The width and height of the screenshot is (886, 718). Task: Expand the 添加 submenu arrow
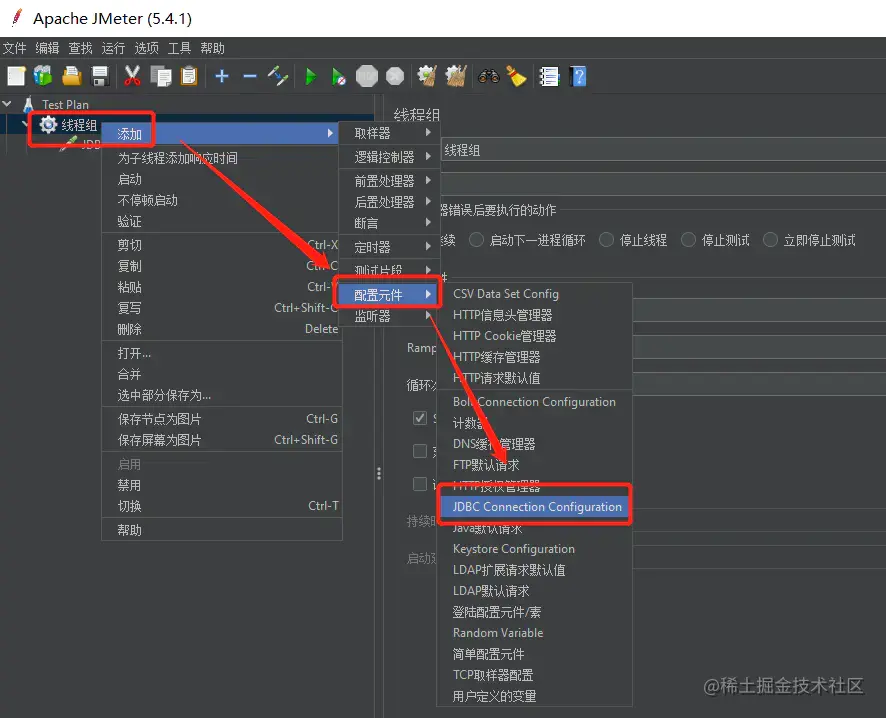click(x=330, y=133)
